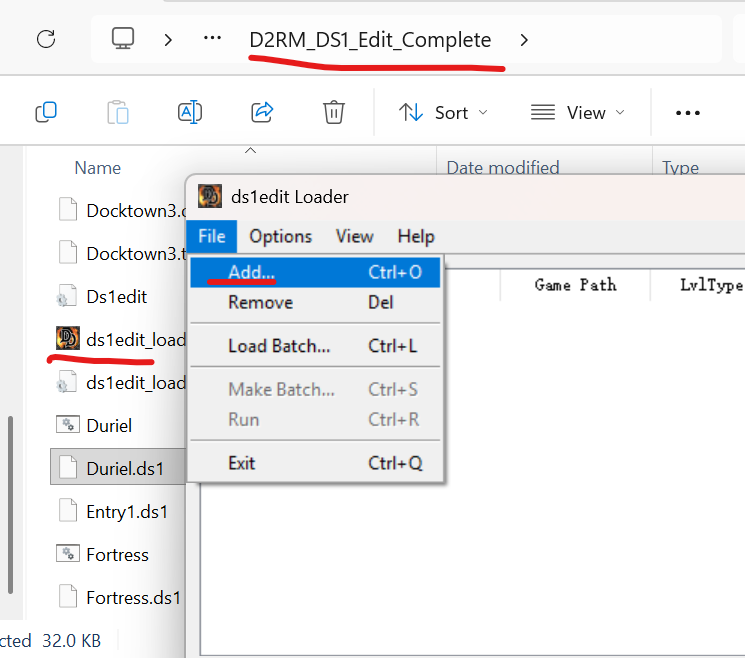Open the Sort dropdown
The width and height of the screenshot is (745, 658).
pyautogui.click(x=443, y=113)
